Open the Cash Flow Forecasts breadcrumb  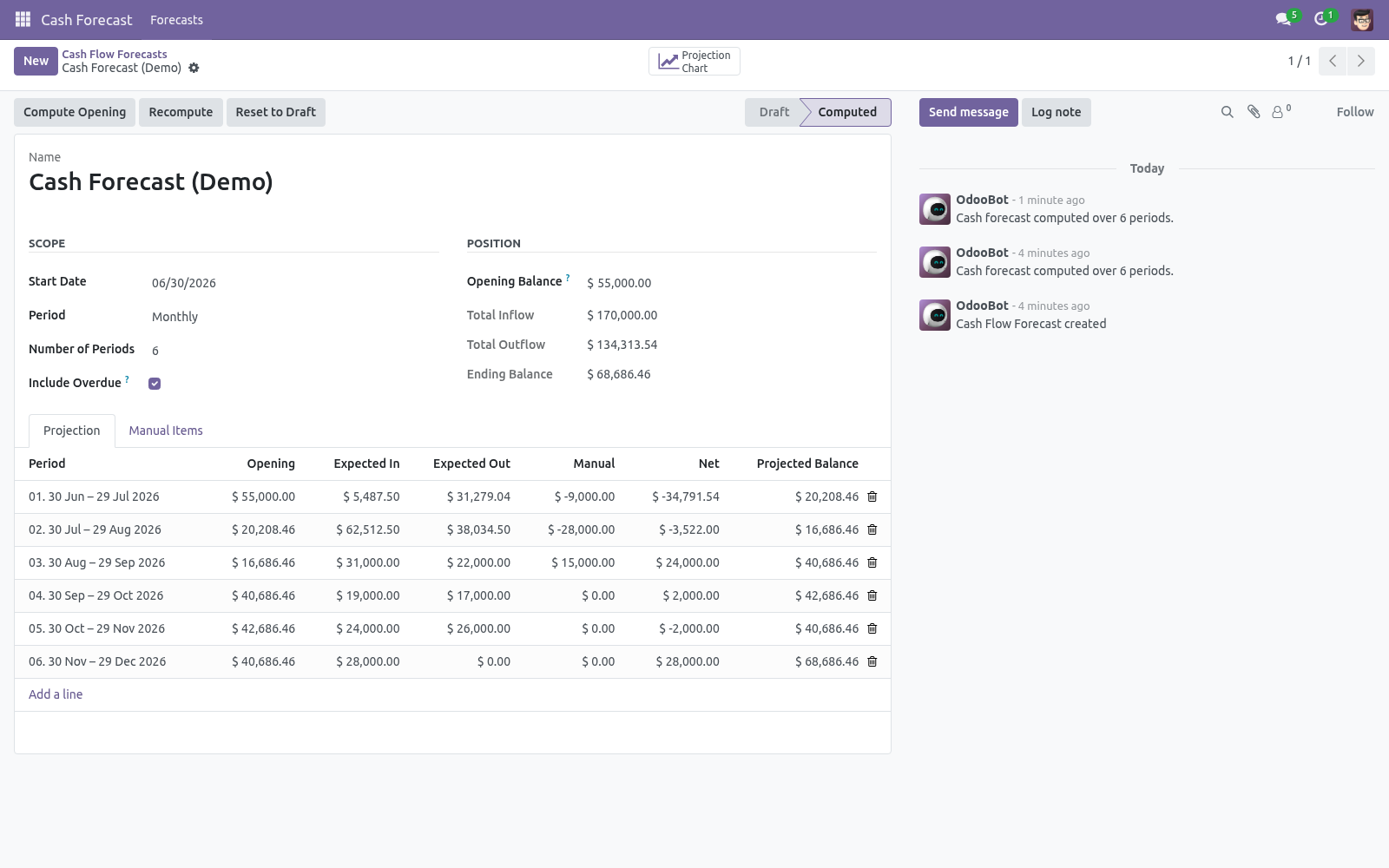(115, 54)
